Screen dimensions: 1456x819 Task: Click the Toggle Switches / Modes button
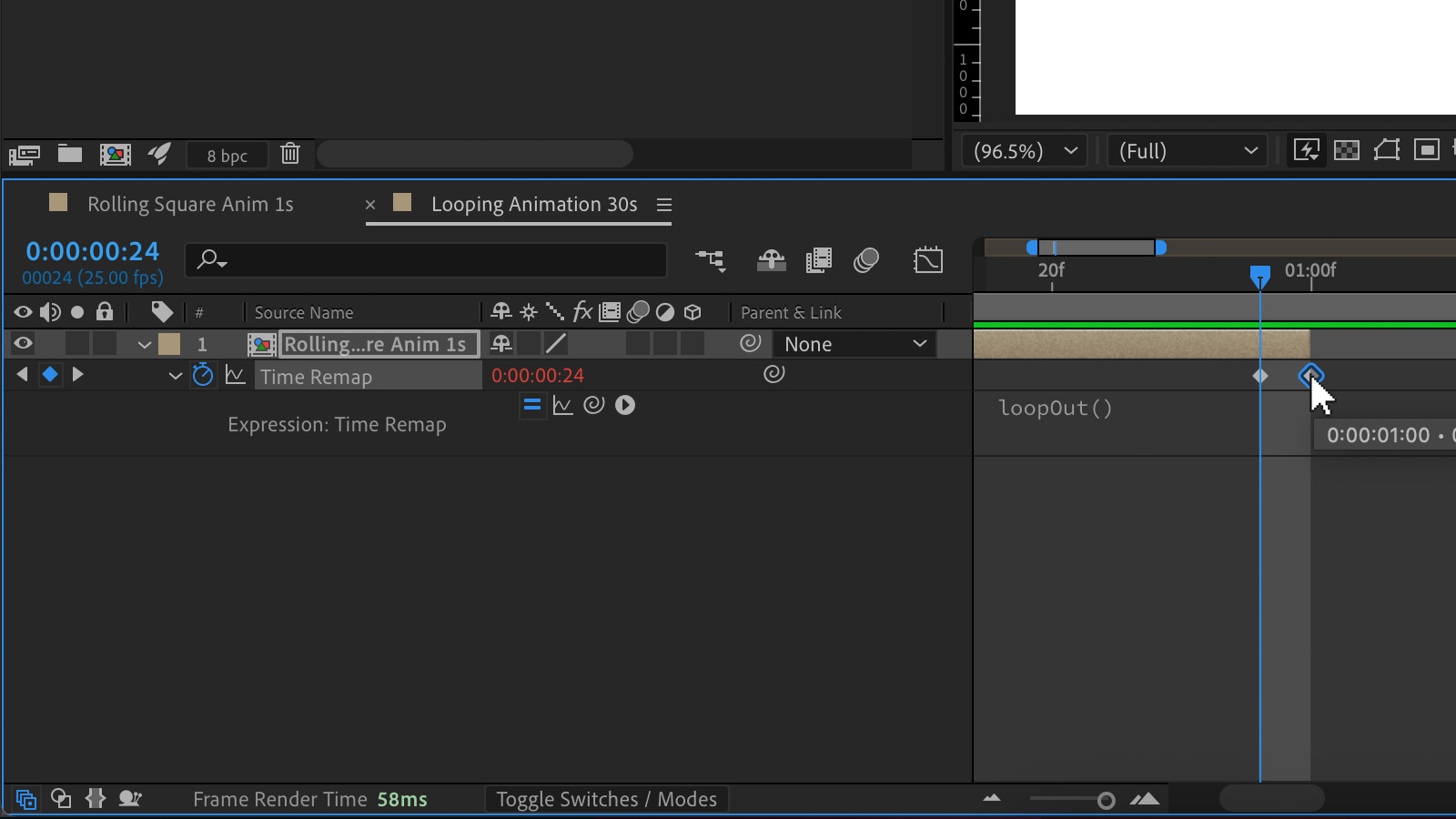606,799
